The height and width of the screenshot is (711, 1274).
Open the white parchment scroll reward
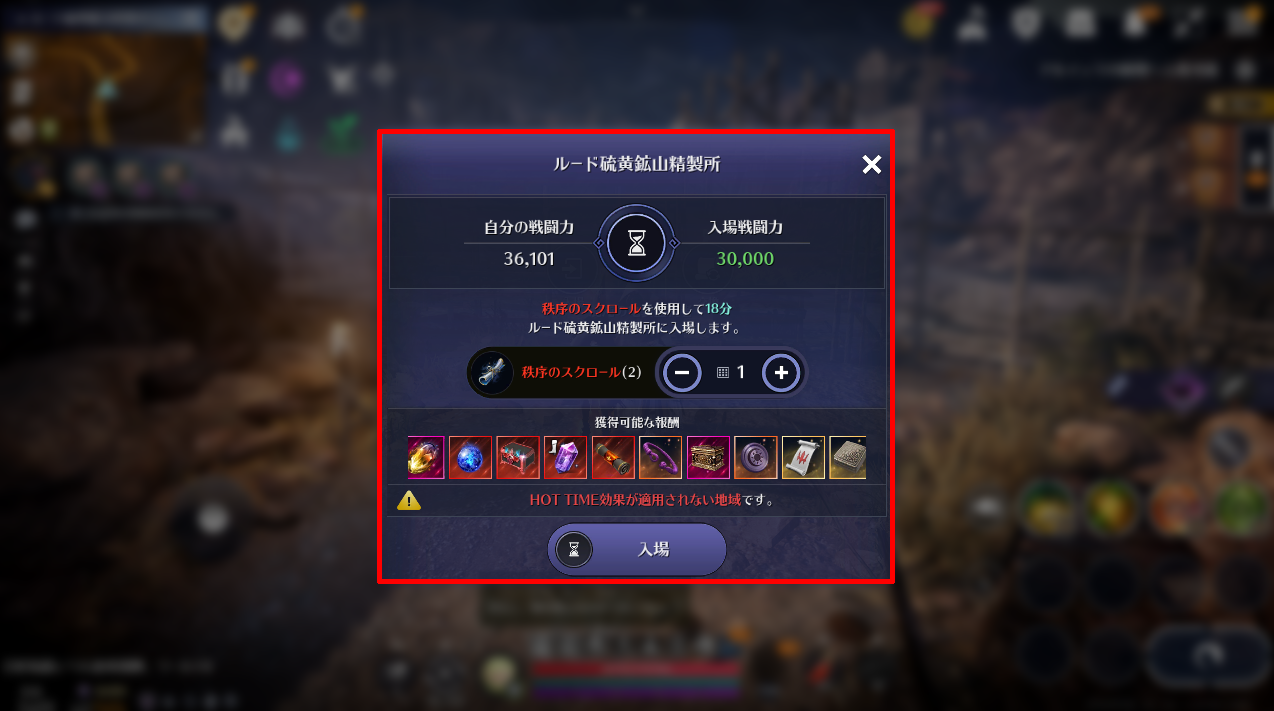coord(803,457)
